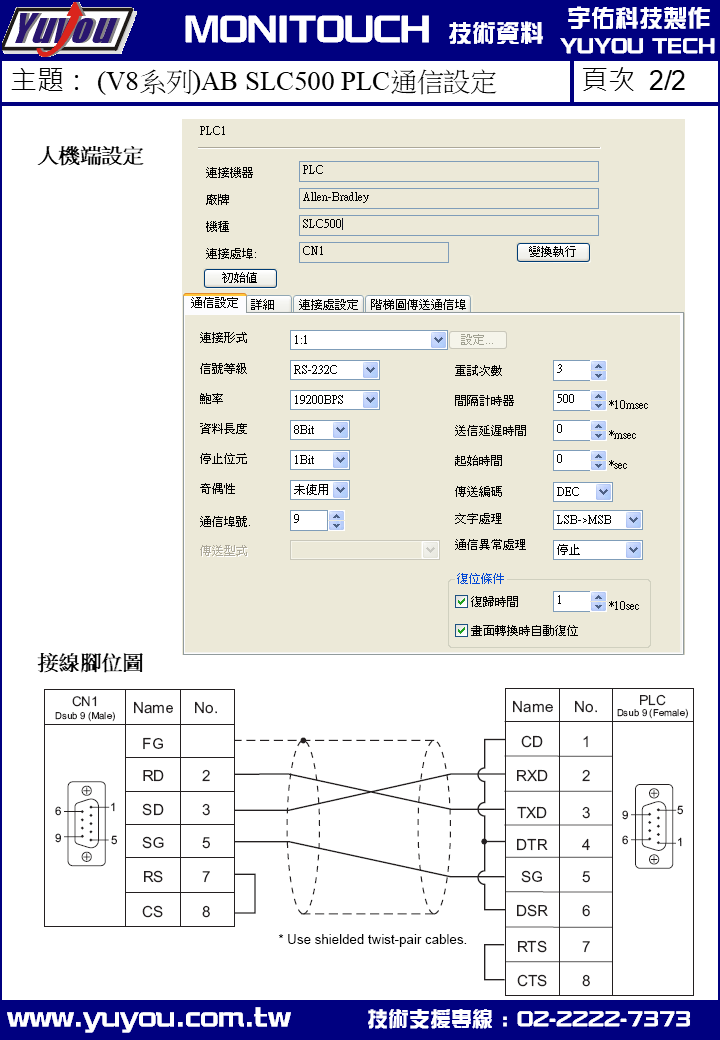This screenshot has height=1040, width=720.
Task: Click the 變換執行 button
Action: pos(553,252)
